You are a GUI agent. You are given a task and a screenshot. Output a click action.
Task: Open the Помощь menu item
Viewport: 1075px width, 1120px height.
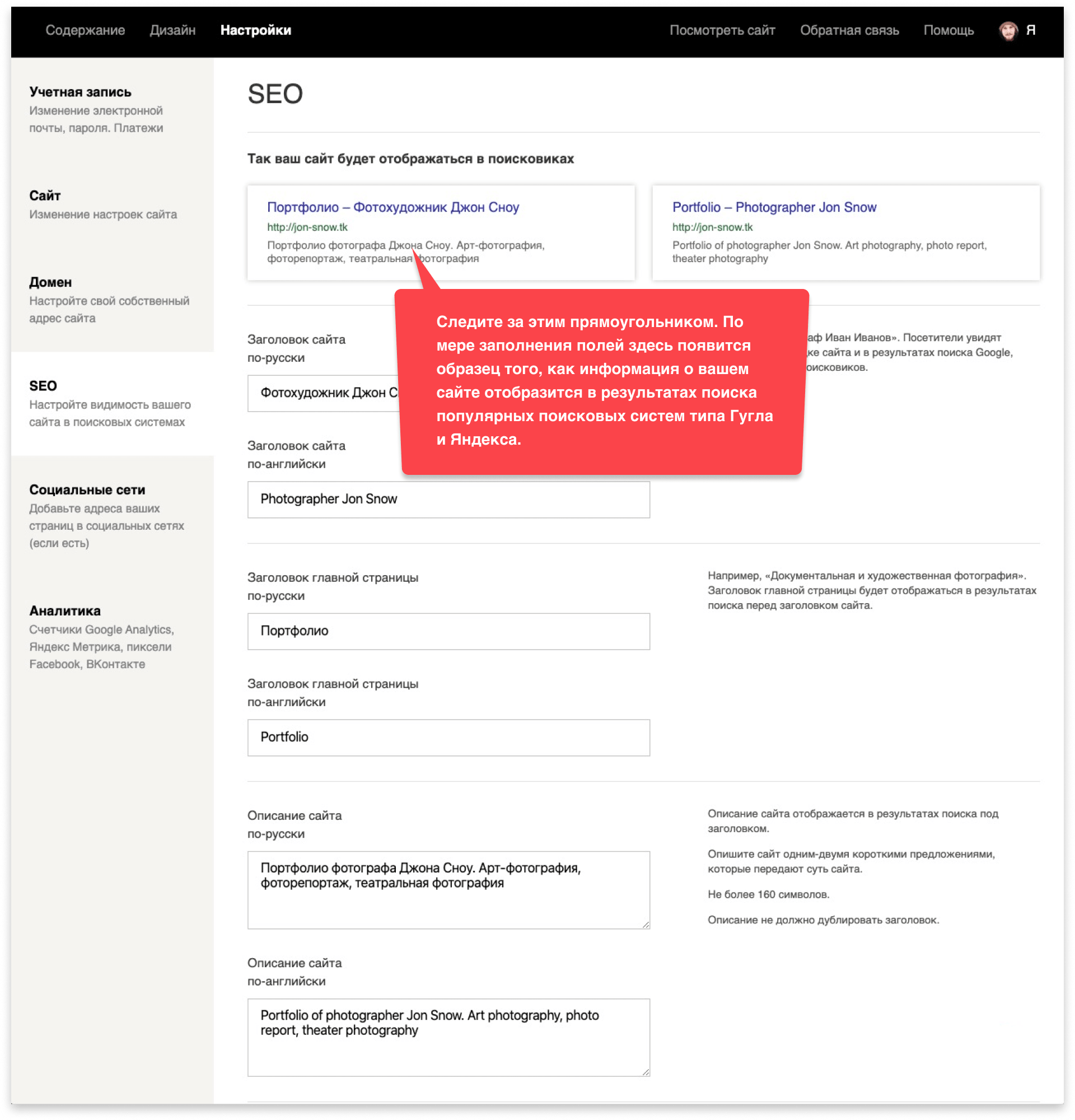tap(948, 30)
